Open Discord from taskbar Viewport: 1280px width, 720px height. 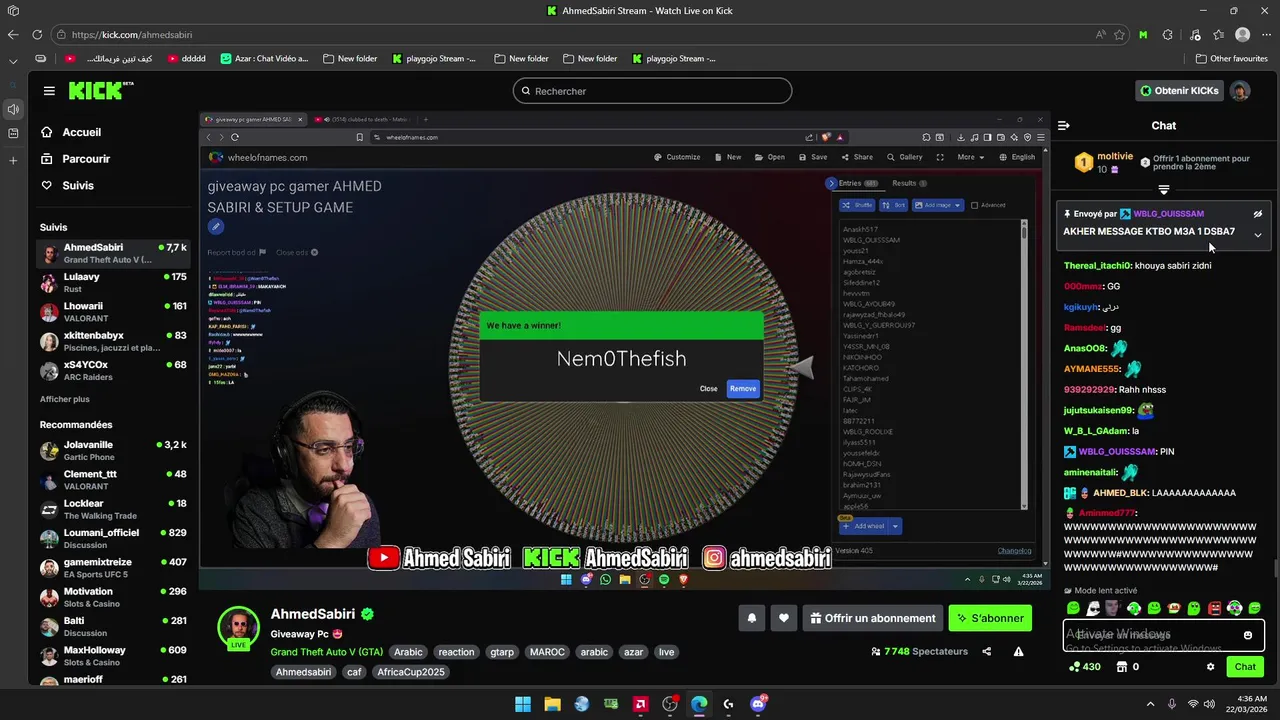pyautogui.click(x=758, y=704)
